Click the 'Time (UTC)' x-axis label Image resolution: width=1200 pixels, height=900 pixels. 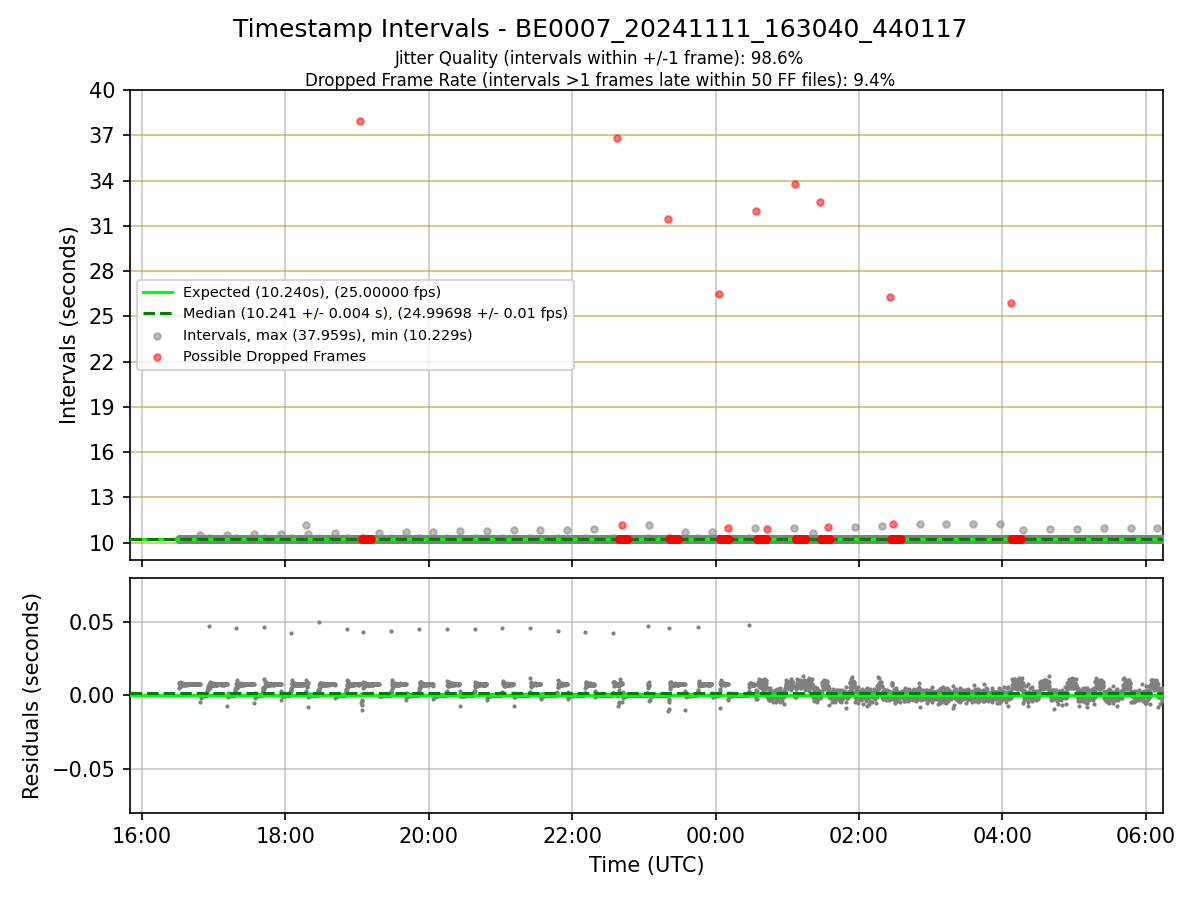click(646, 865)
